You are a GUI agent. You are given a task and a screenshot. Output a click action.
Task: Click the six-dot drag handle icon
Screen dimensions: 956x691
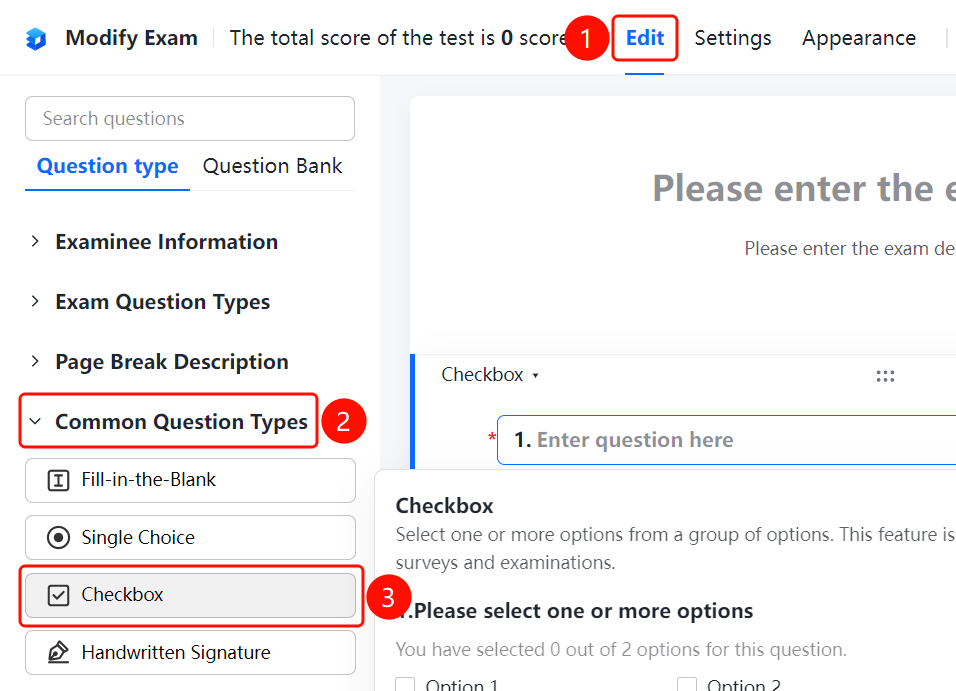[885, 376]
